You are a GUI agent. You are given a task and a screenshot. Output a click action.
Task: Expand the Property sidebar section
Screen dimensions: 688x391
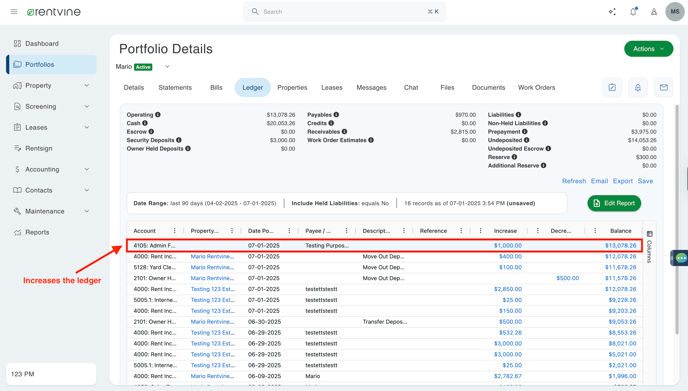[x=86, y=86]
